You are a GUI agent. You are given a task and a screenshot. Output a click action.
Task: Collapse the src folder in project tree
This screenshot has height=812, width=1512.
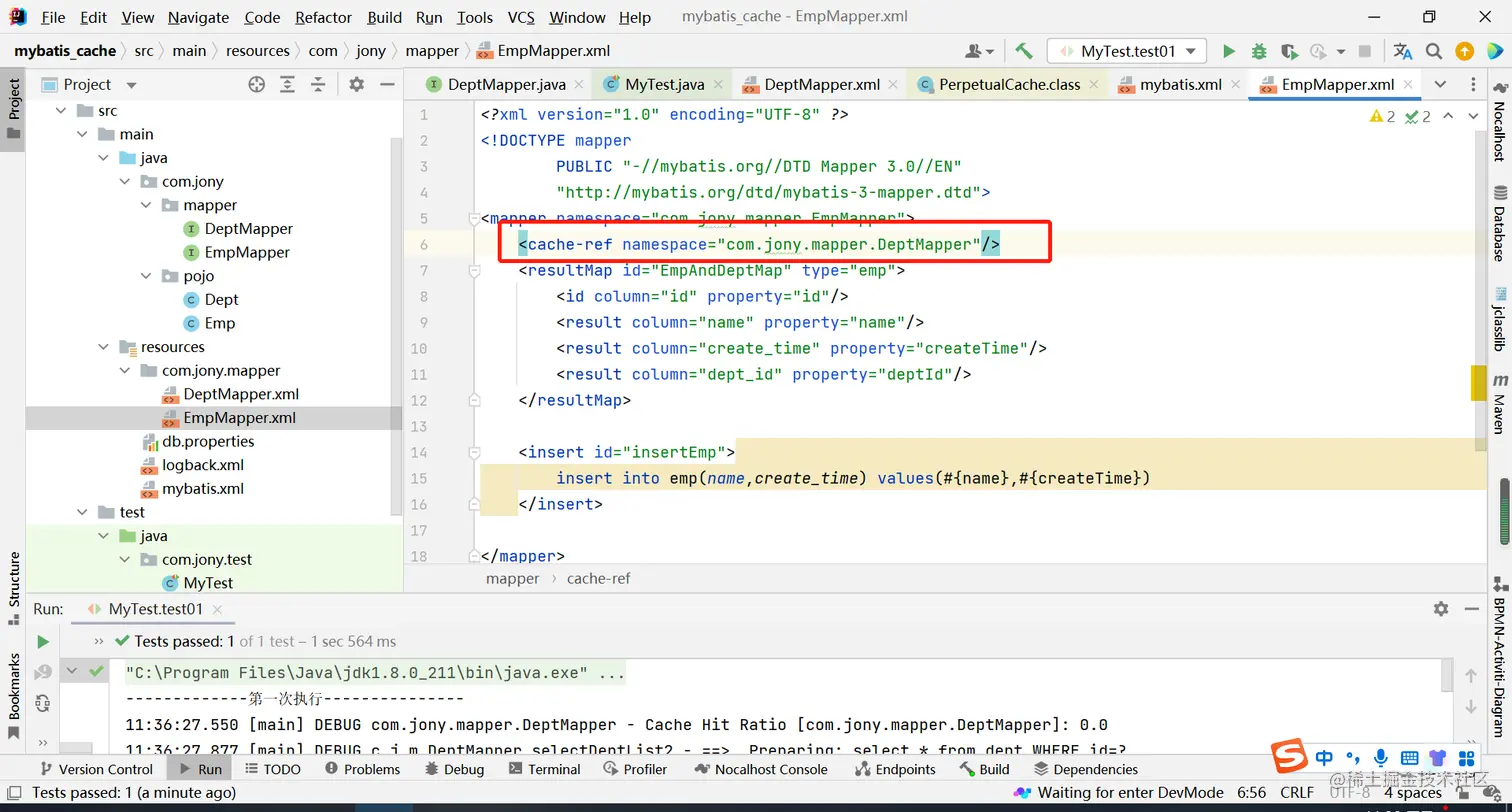coord(60,111)
